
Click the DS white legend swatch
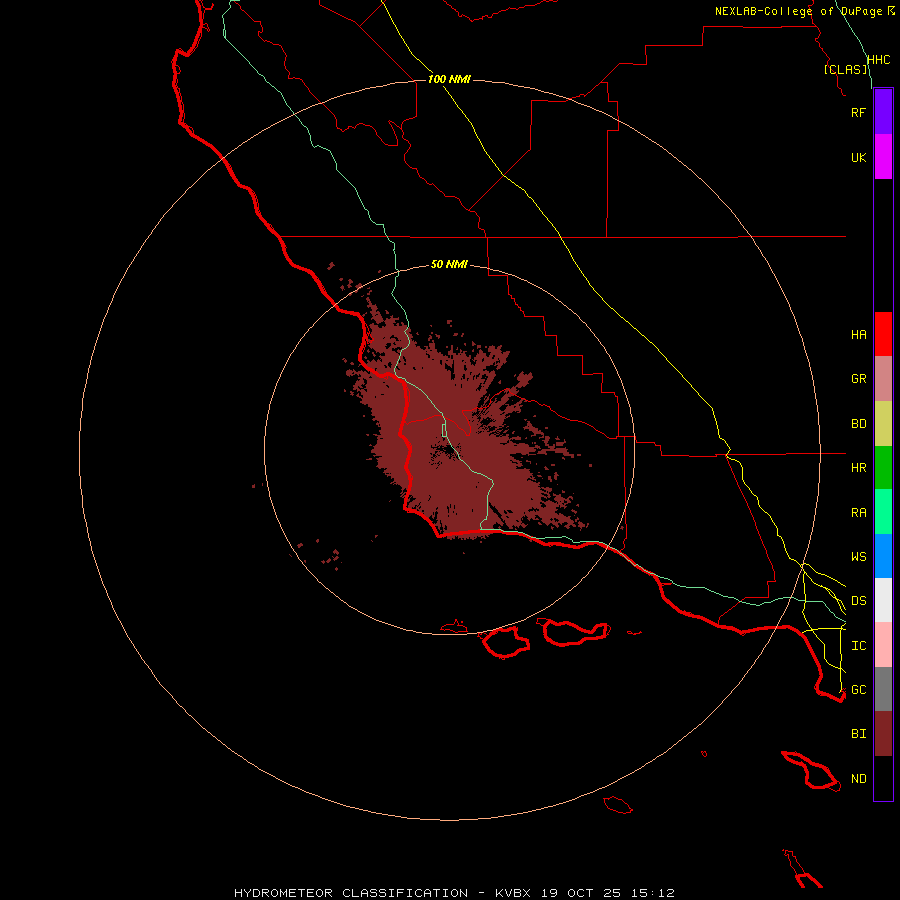pos(883,600)
